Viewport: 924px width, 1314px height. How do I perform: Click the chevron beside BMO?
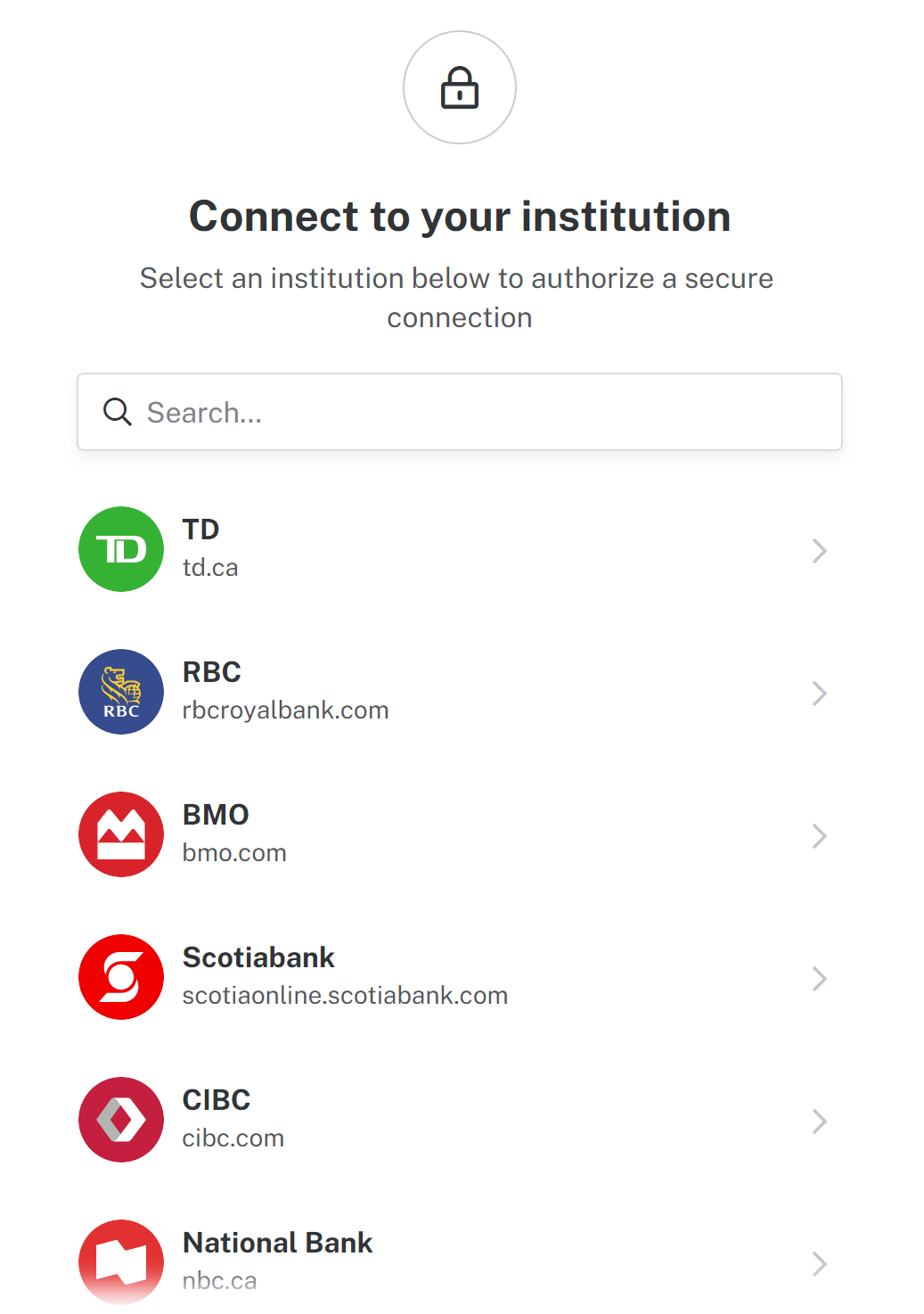click(x=820, y=836)
